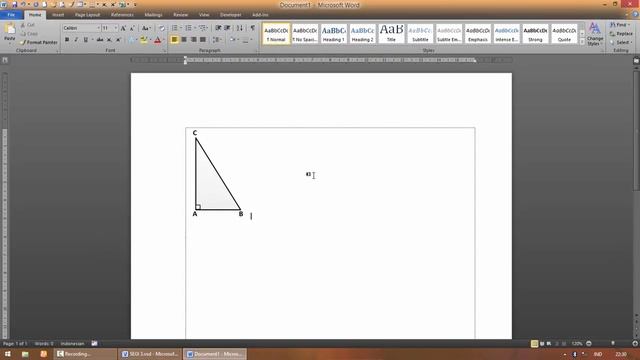Apply the Title style
The image size is (640, 360).
click(x=391, y=34)
